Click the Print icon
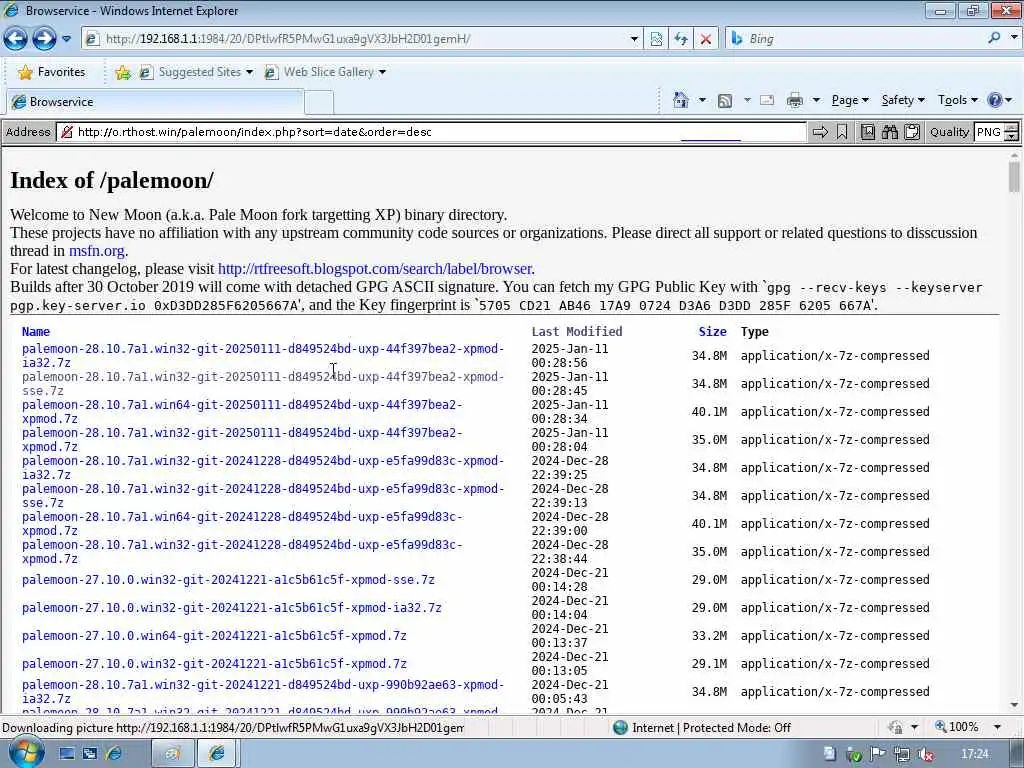1024x768 pixels. pos(795,100)
